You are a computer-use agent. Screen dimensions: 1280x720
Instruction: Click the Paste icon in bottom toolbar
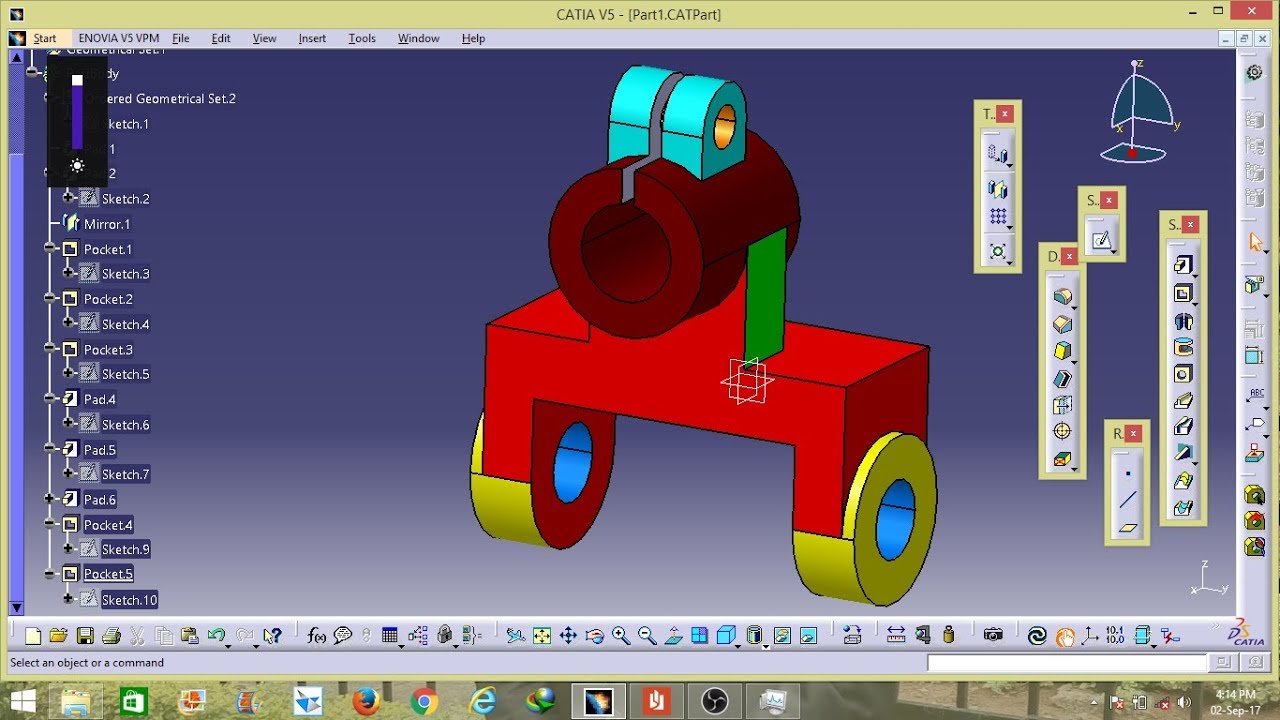point(189,635)
